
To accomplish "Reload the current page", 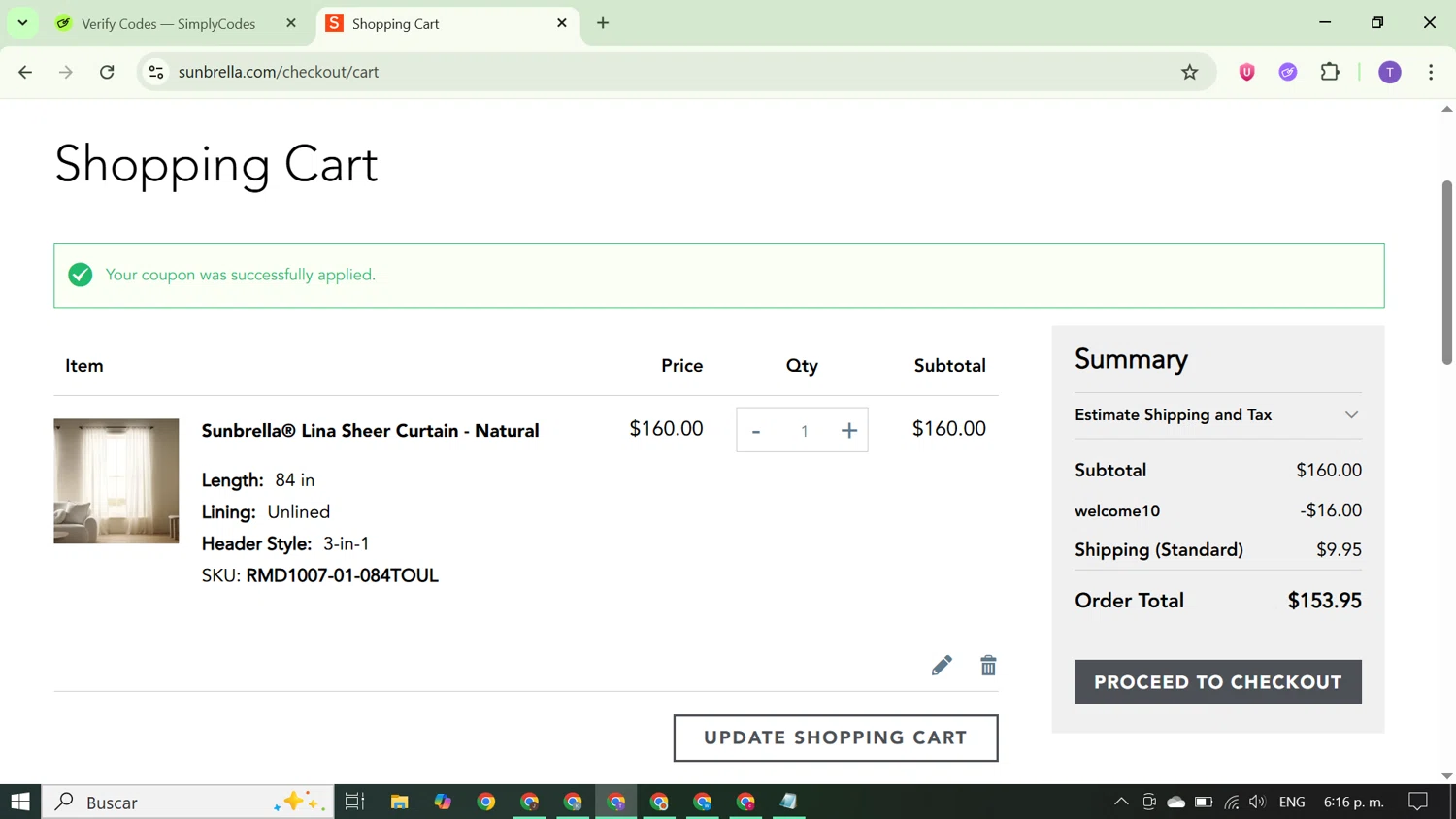I will click(x=107, y=72).
